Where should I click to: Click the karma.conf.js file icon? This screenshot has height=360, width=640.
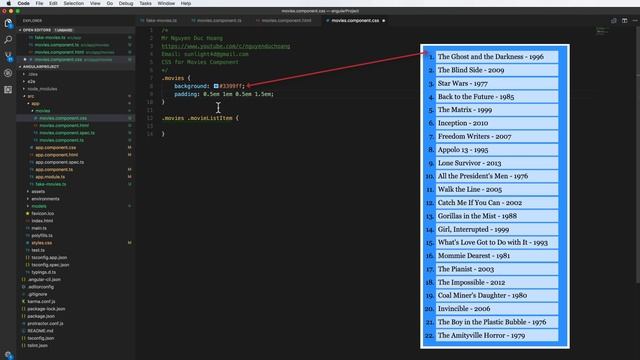tap(24, 301)
